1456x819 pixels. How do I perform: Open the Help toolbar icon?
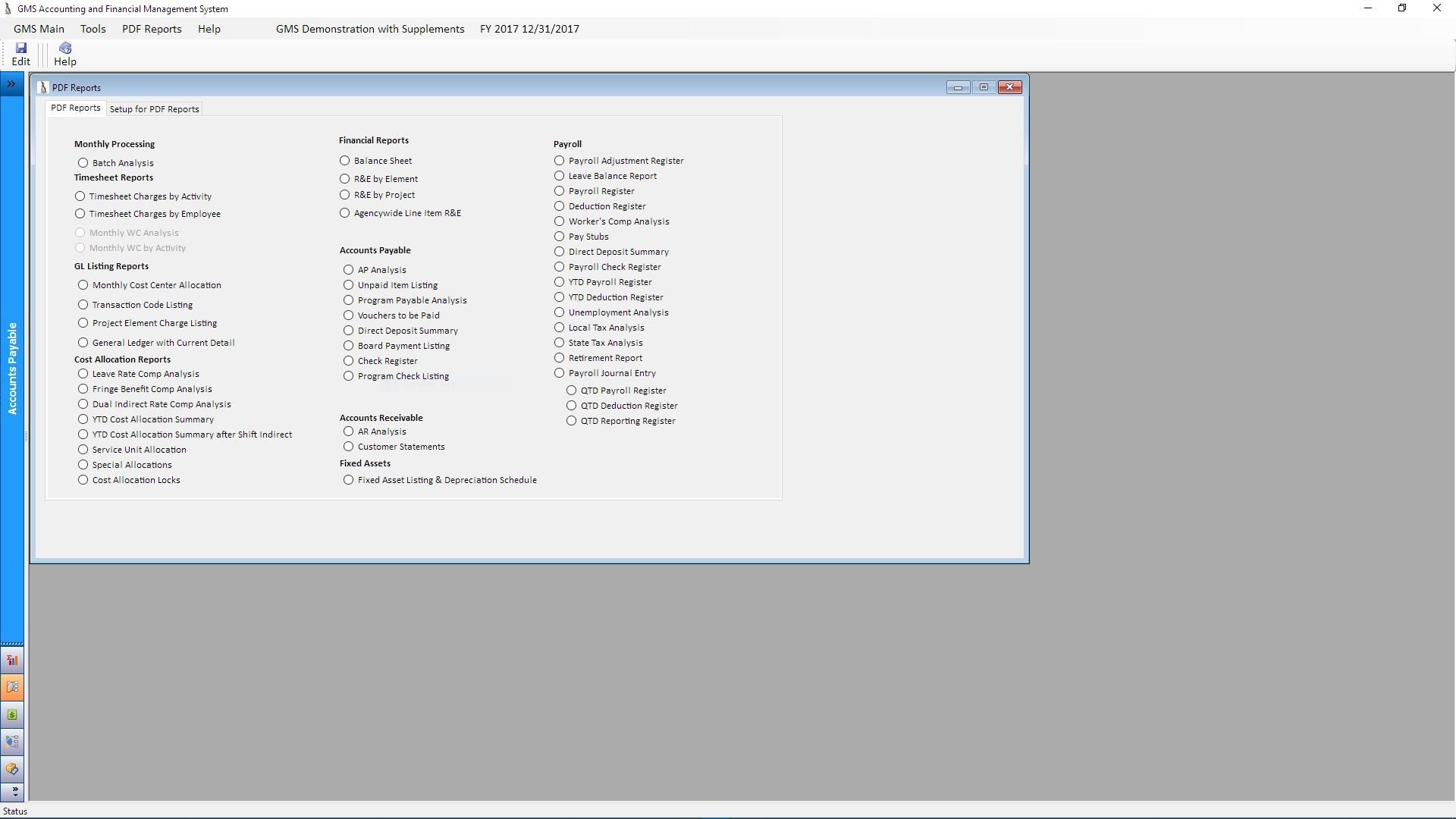tap(65, 49)
